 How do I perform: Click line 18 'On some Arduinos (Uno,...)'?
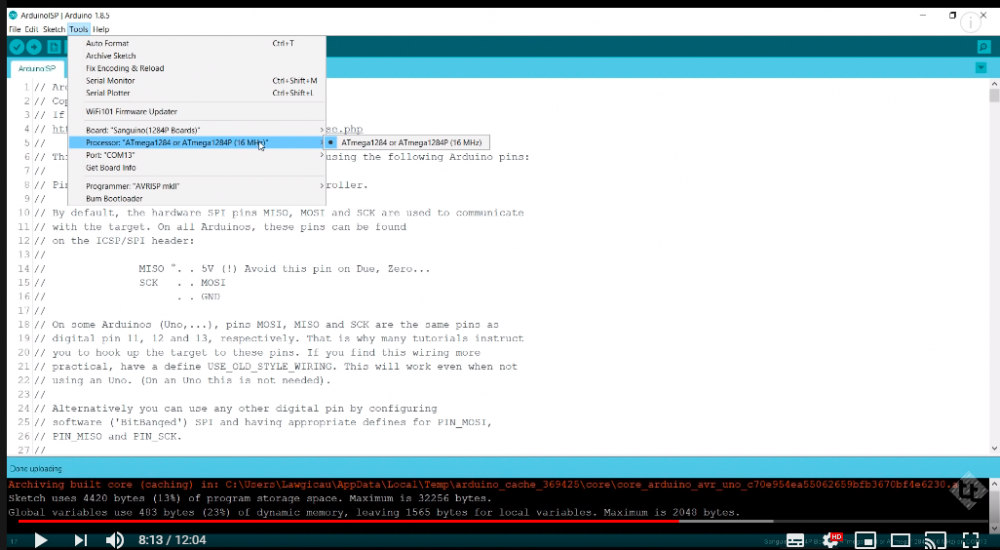tap(266, 325)
